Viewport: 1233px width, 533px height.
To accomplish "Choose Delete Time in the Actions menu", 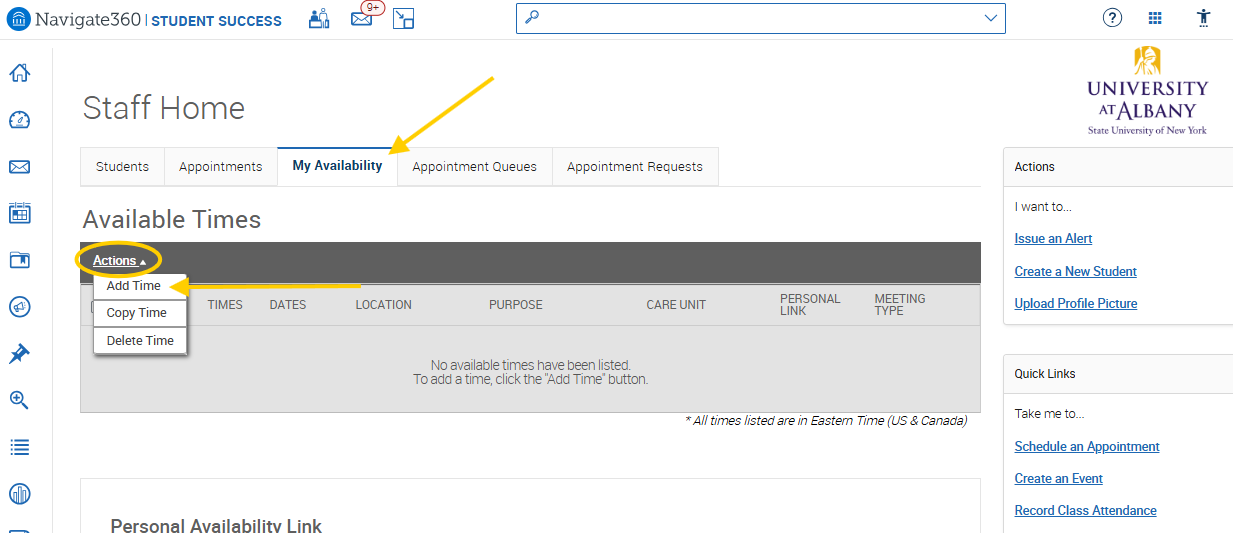I will pyautogui.click(x=140, y=341).
